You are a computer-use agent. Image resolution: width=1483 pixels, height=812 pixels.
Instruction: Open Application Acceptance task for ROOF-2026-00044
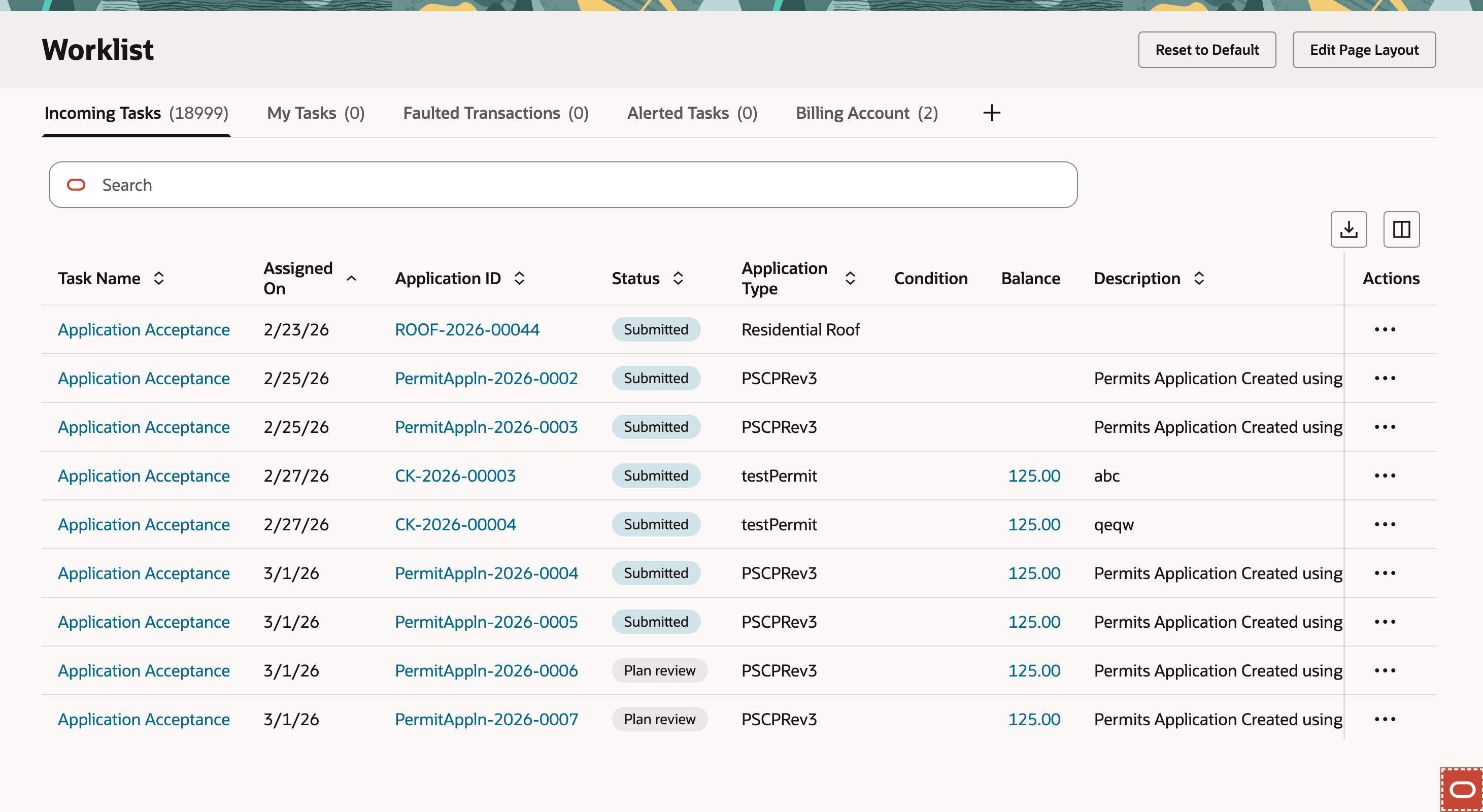click(x=144, y=330)
